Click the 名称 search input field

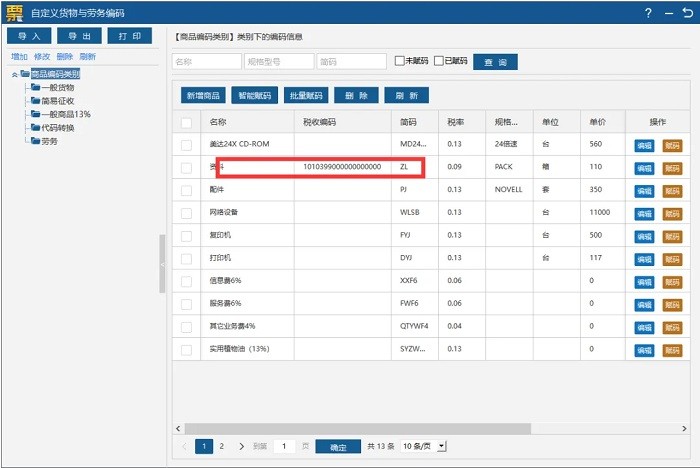205,62
